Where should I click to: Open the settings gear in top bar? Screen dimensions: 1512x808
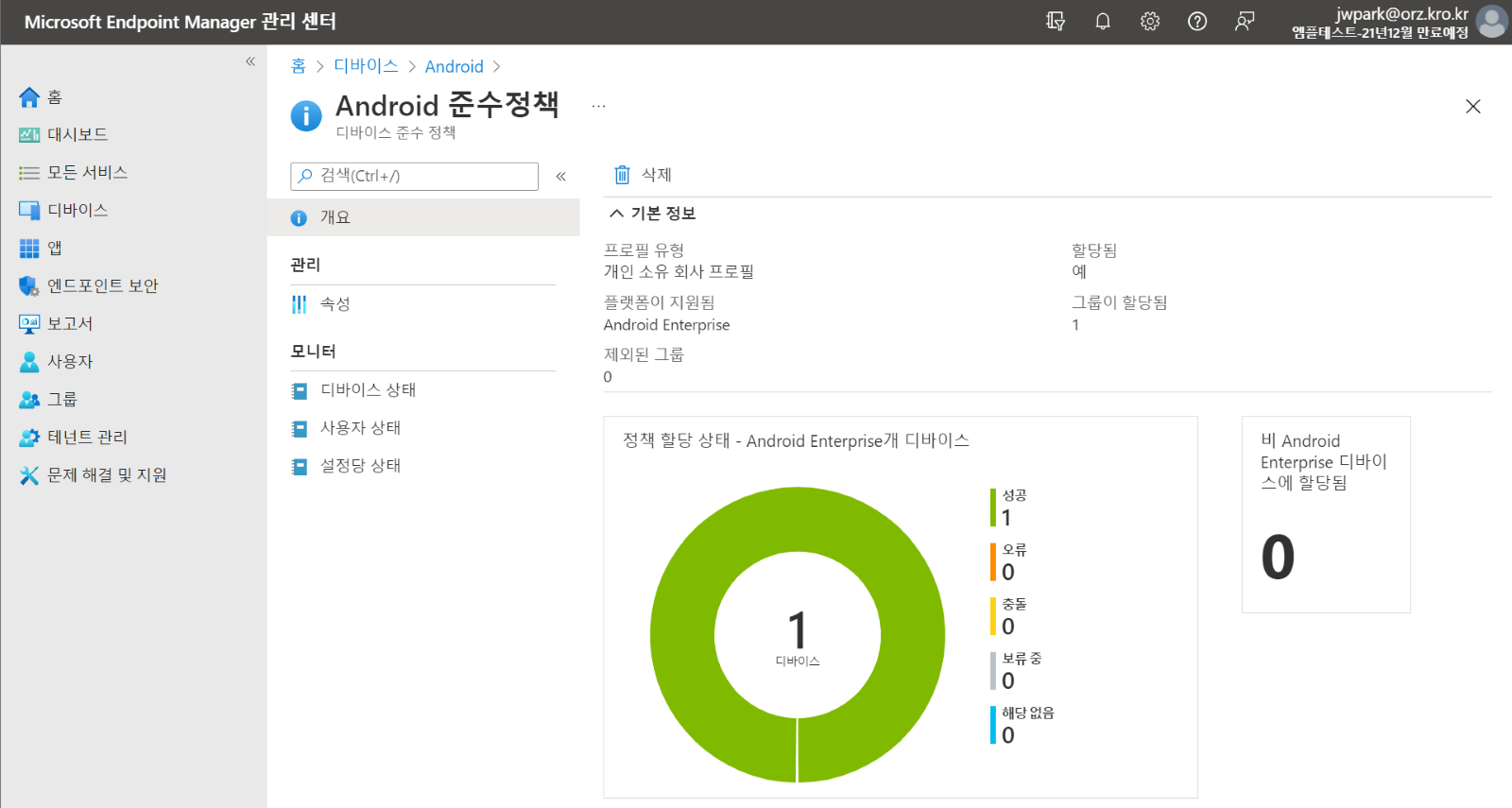click(x=1150, y=21)
